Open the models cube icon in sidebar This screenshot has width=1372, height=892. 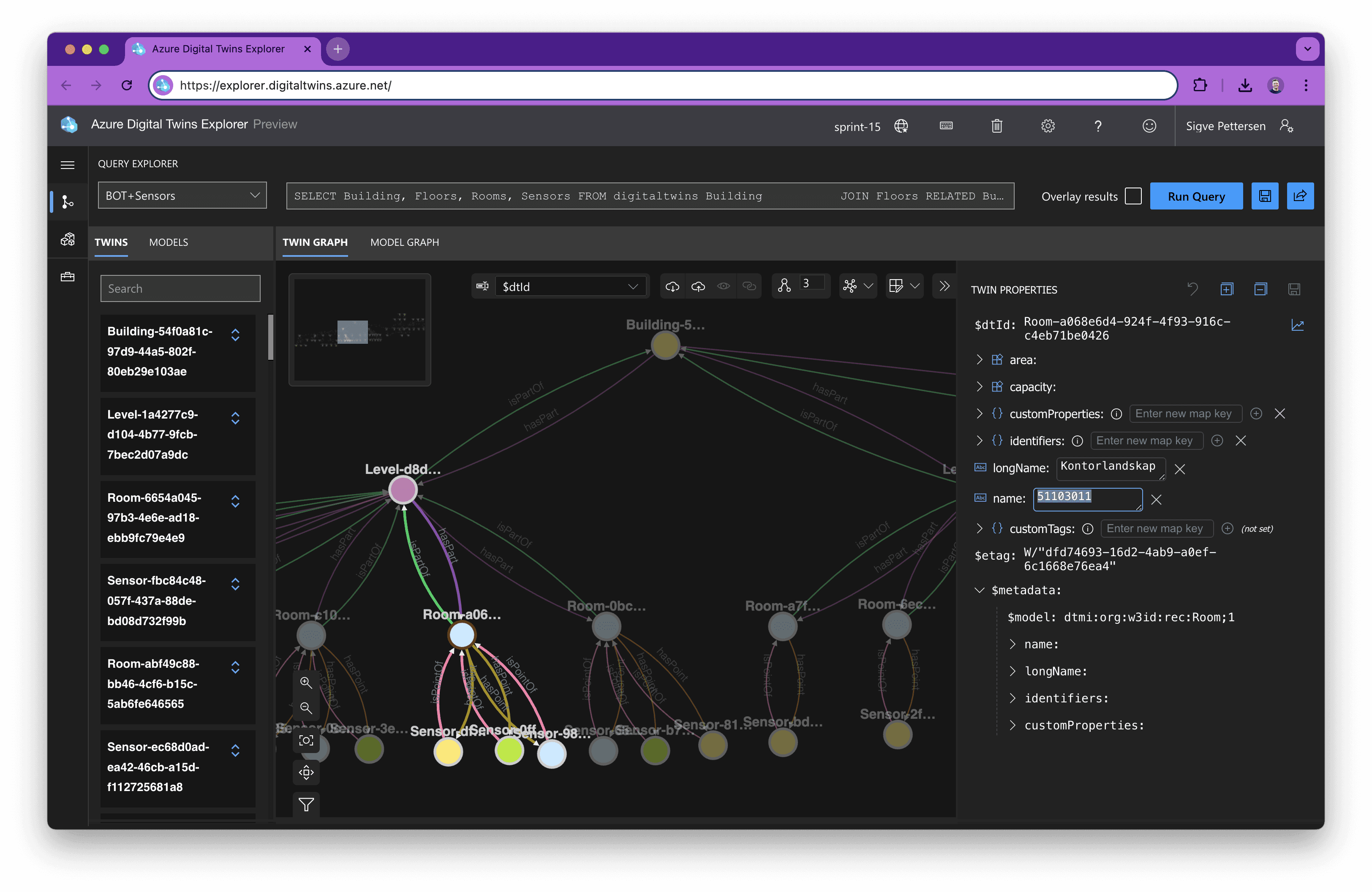pos(68,239)
